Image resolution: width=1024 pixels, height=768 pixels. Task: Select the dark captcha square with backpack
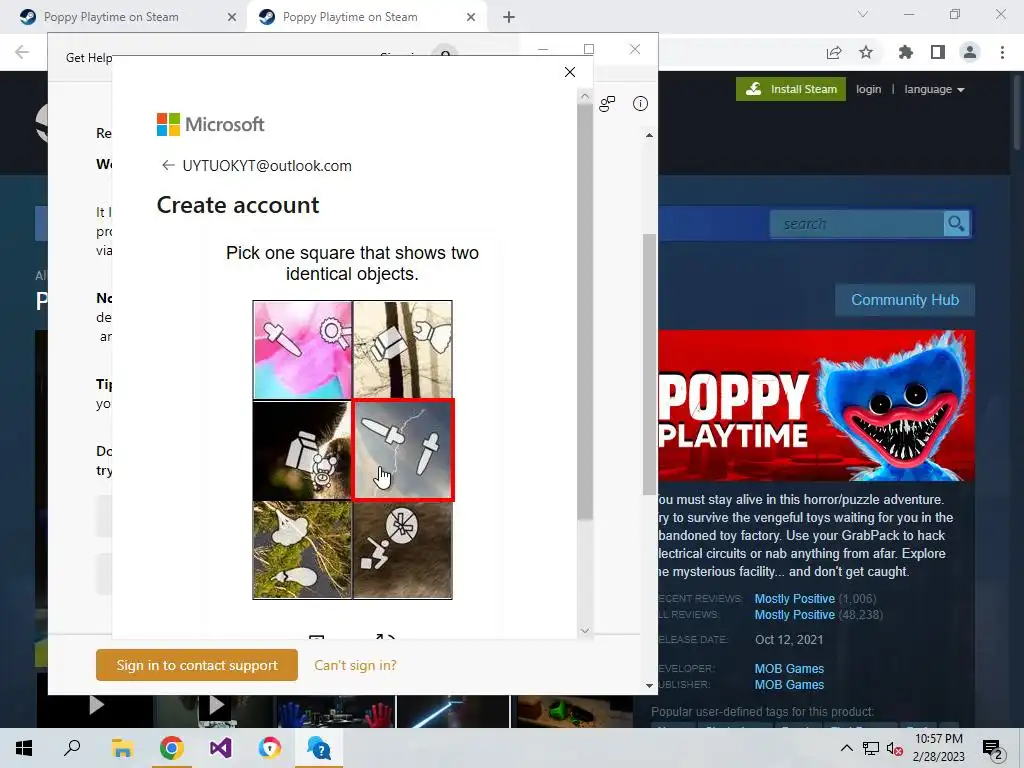point(302,450)
